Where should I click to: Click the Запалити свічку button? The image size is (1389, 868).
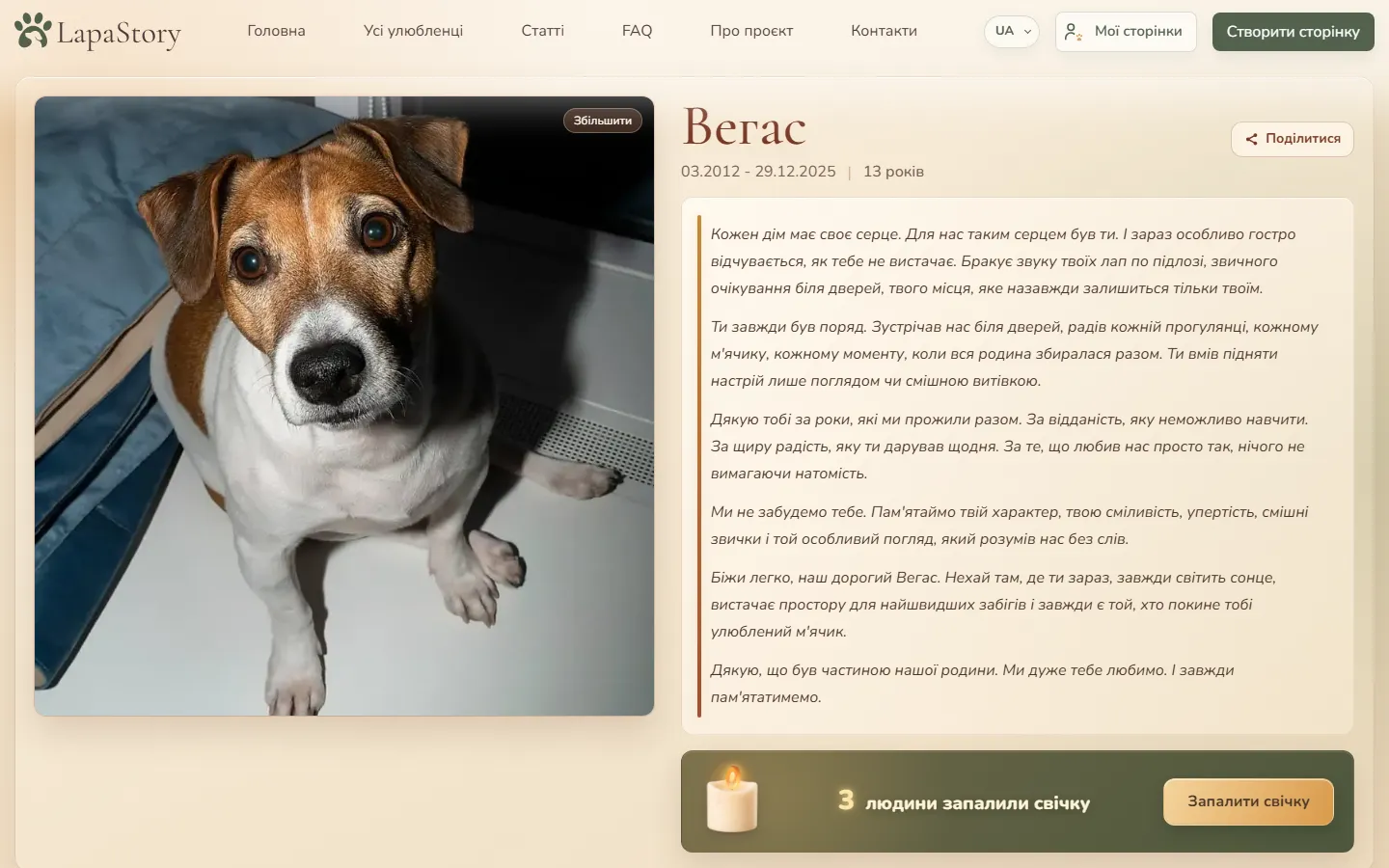click(1248, 801)
